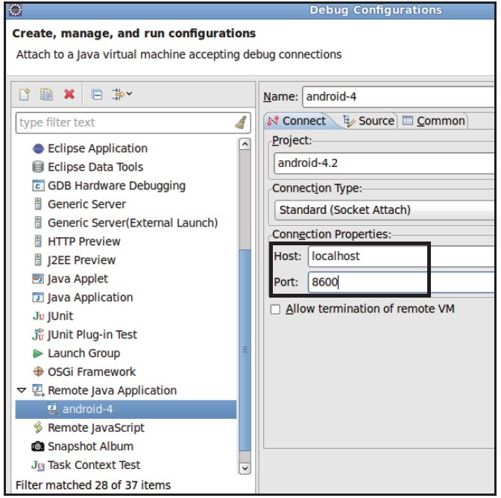Click the broom icon to clear the filter text

[x=241, y=122]
